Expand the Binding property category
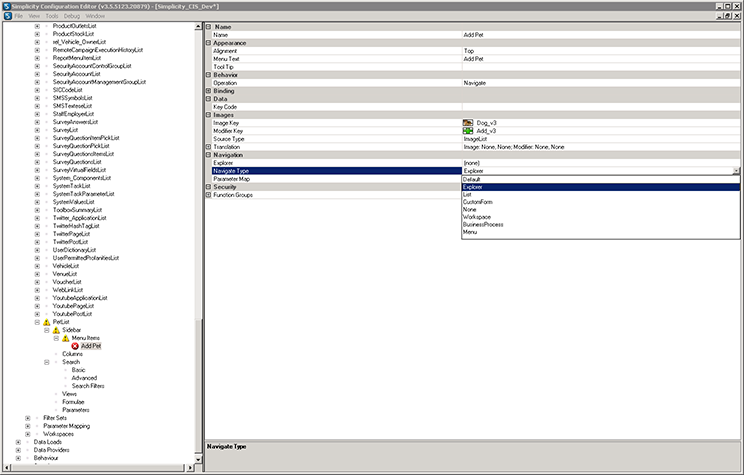Viewport: 744px width, 475px height. click(209, 91)
